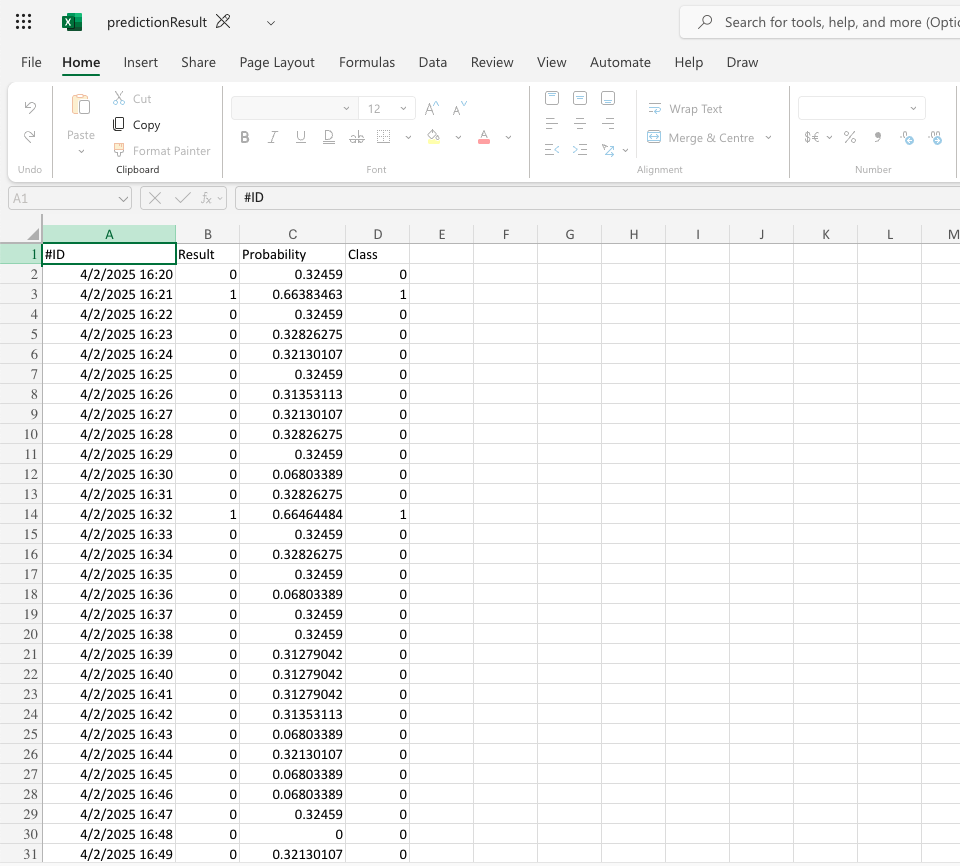Open the Name Box dropdown
Screen dimensions: 960x866
[x=122, y=197]
